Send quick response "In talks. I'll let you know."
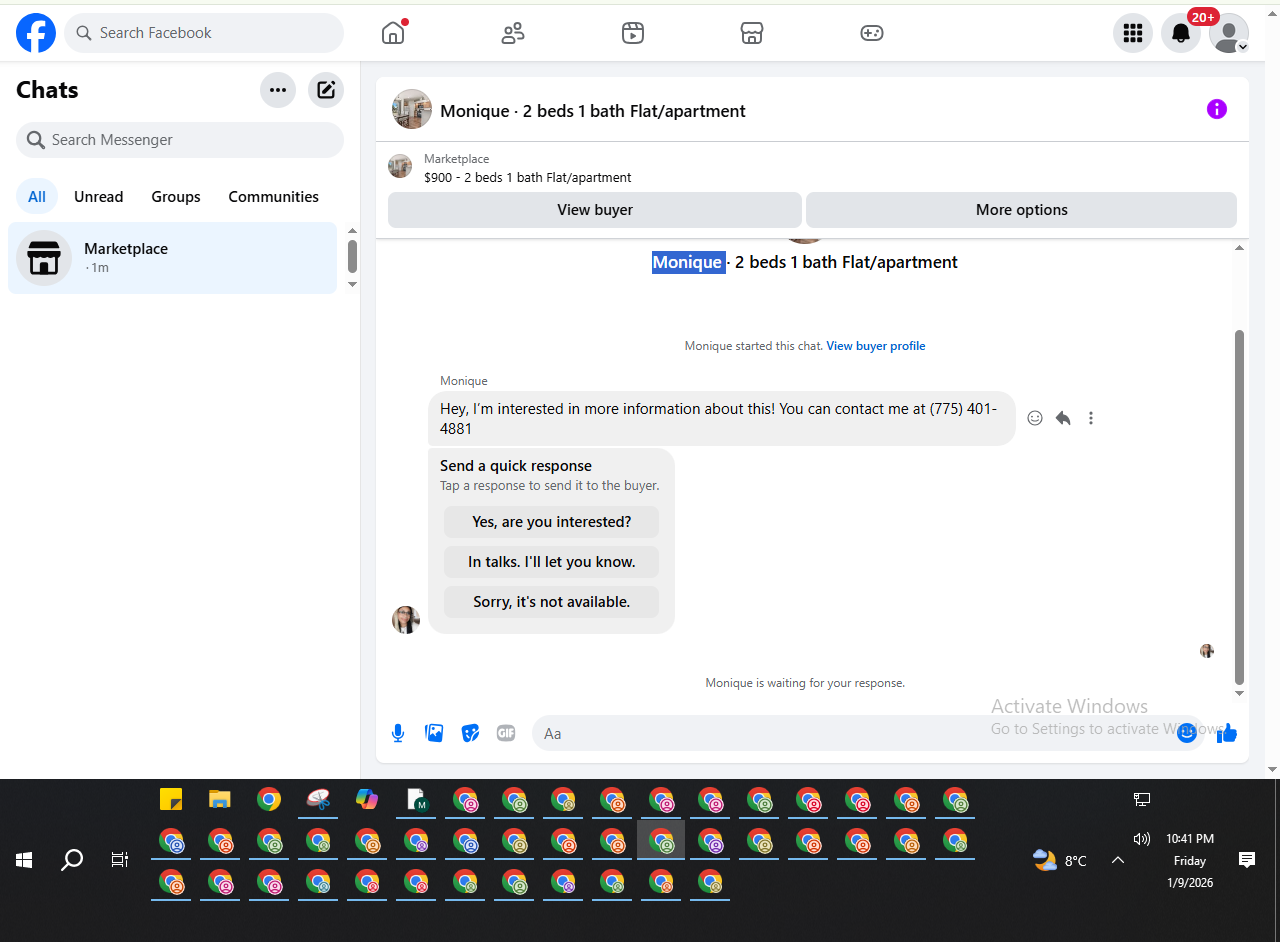This screenshot has width=1280, height=942. (552, 562)
